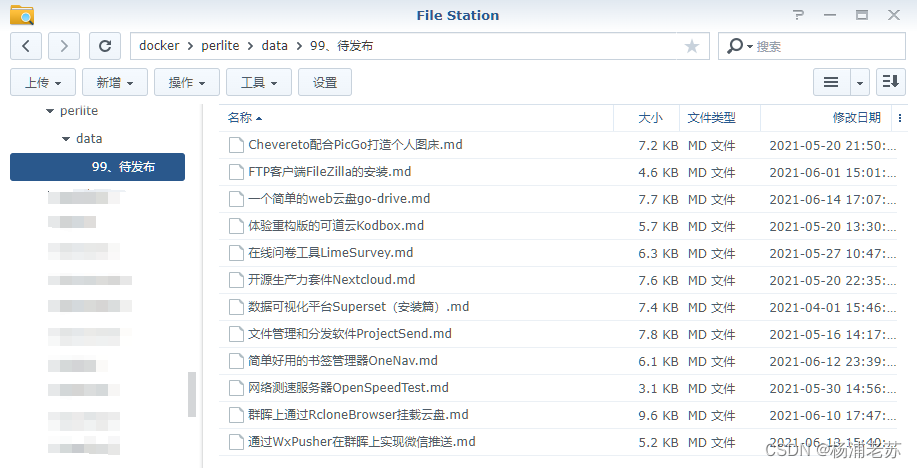Click the search magnifier icon
The height and width of the screenshot is (468, 917).
pyautogui.click(x=735, y=46)
